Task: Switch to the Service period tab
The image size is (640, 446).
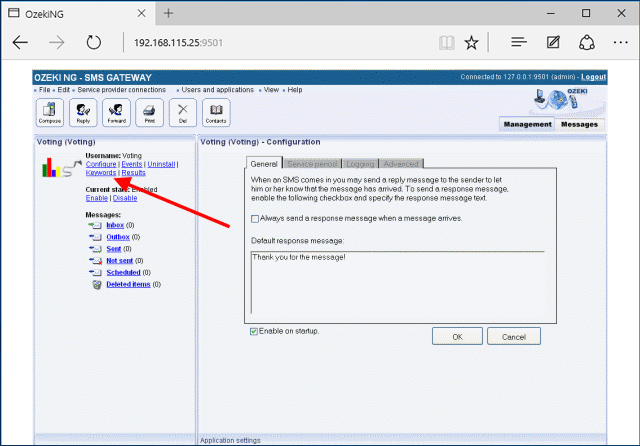Action: click(x=312, y=164)
